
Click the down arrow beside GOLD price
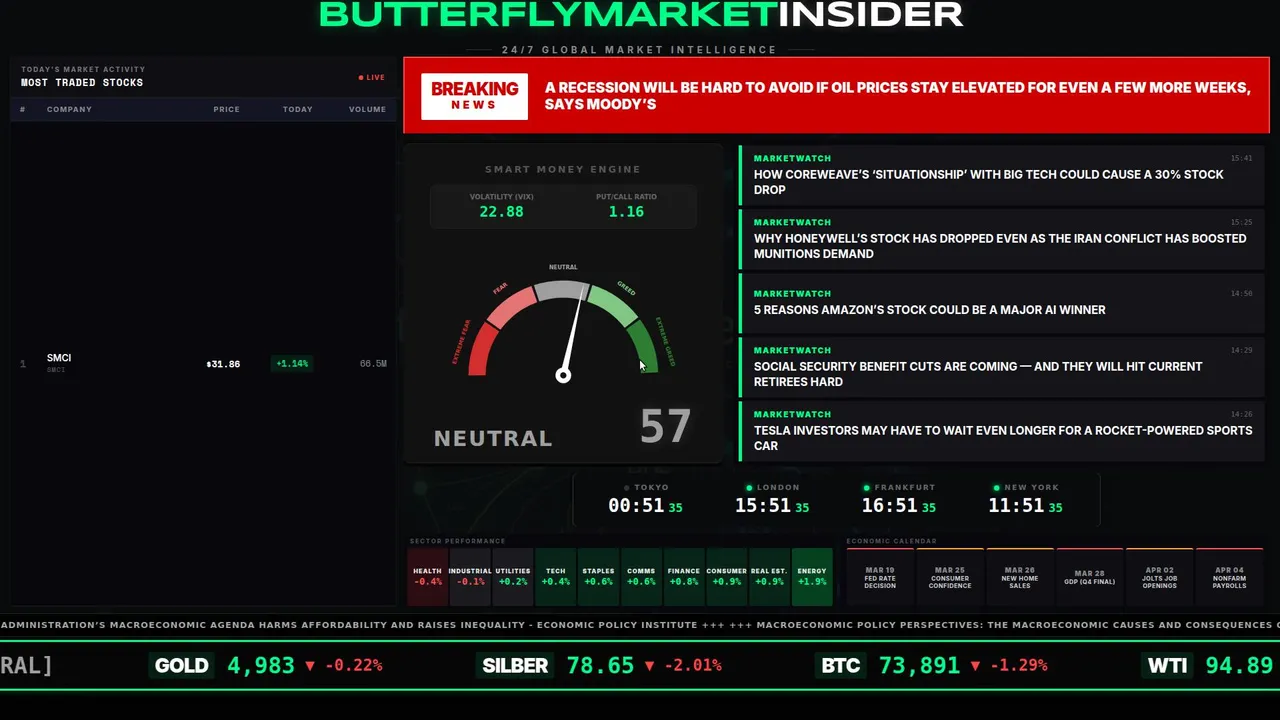tap(310, 665)
